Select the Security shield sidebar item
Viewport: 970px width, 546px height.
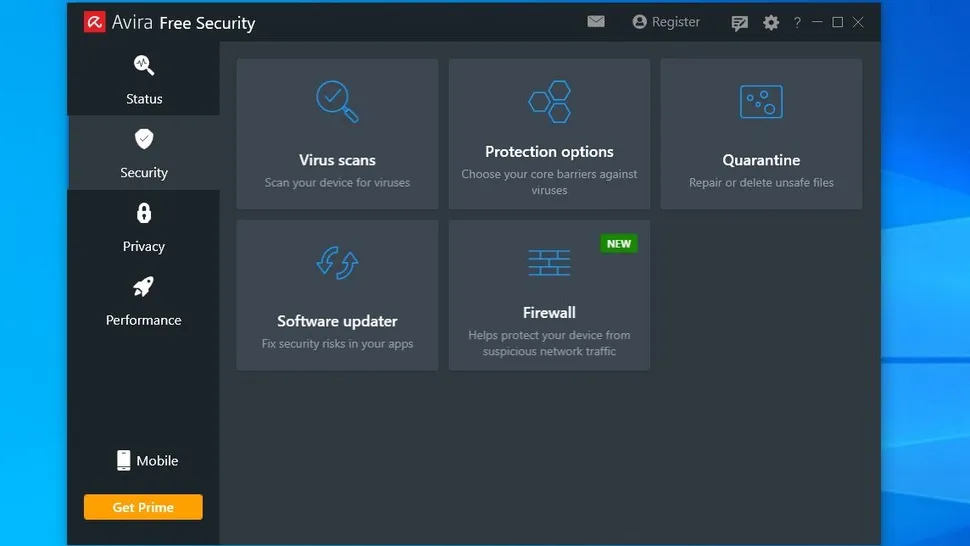(x=144, y=152)
